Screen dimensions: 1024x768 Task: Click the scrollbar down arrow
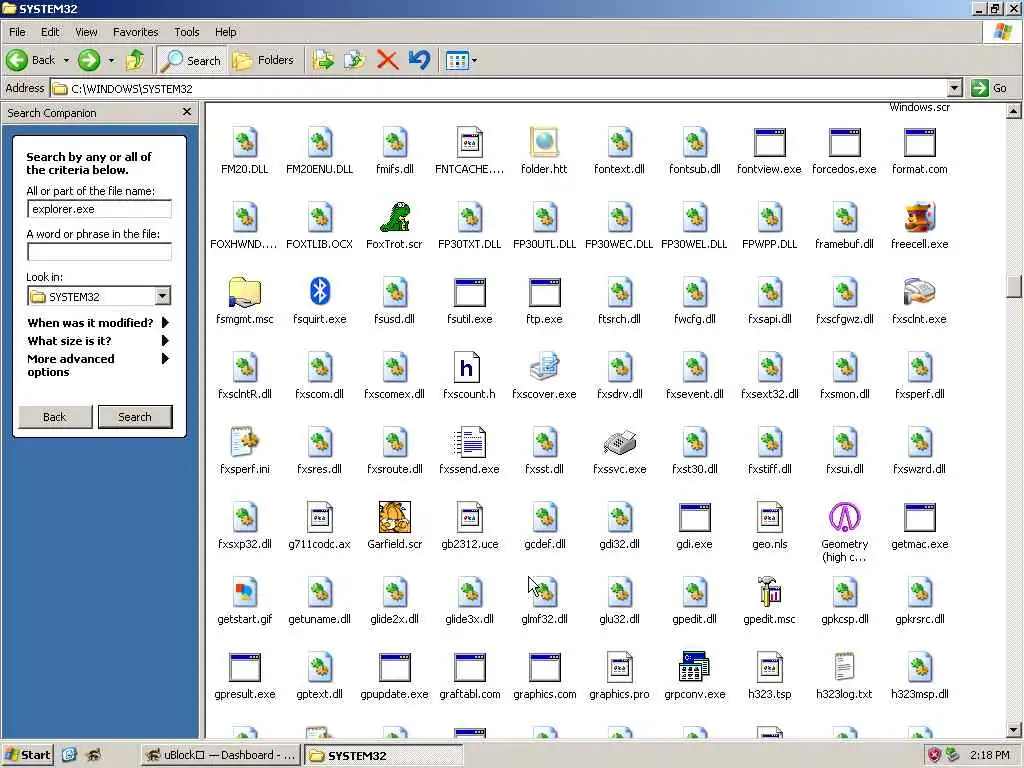pyautogui.click(x=1014, y=730)
